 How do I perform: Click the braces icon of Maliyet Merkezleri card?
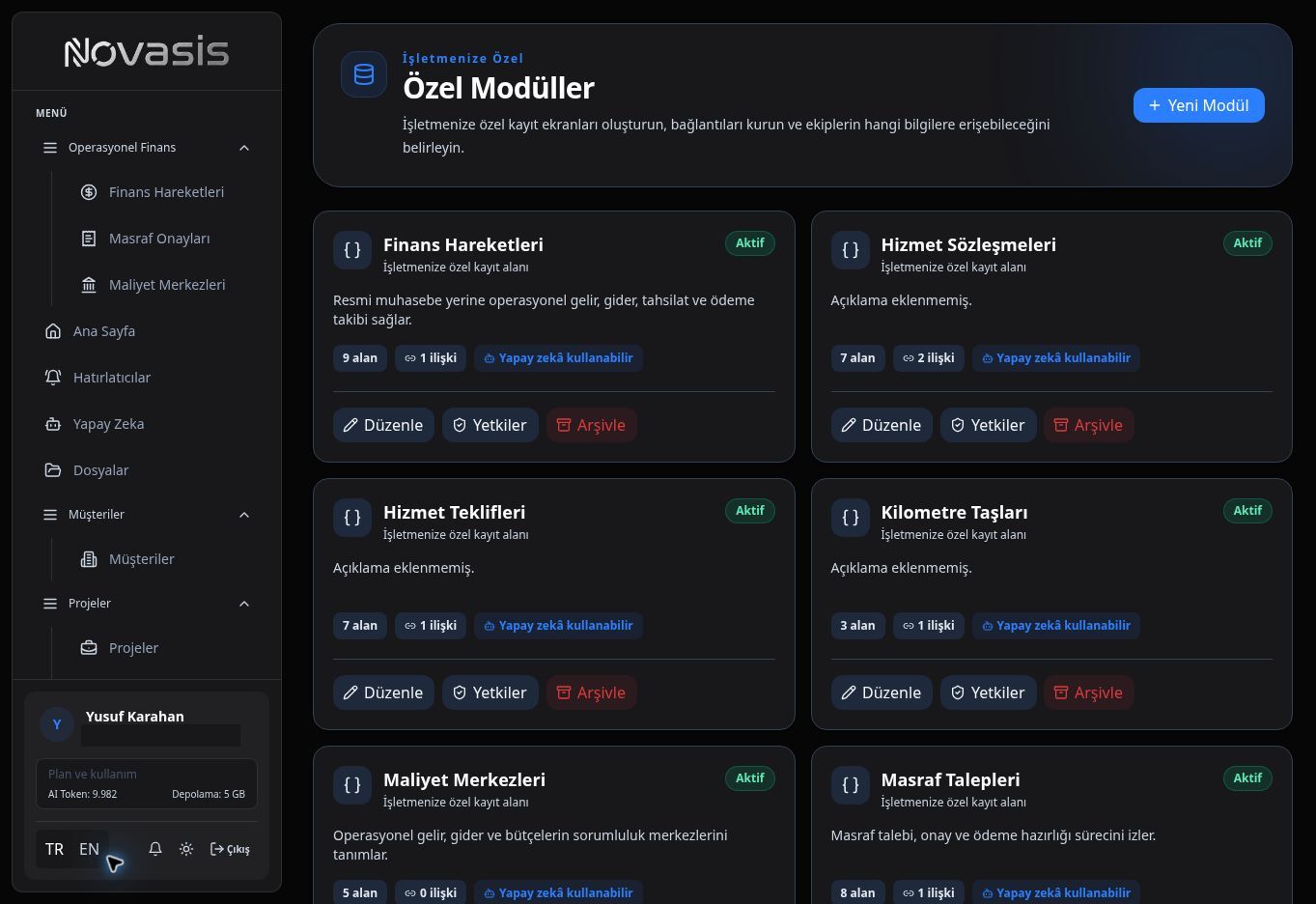[x=352, y=785]
